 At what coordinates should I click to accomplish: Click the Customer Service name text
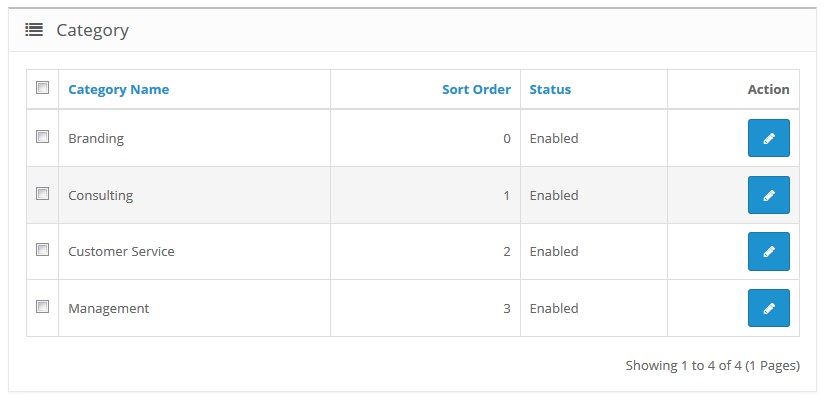coord(122,252)
